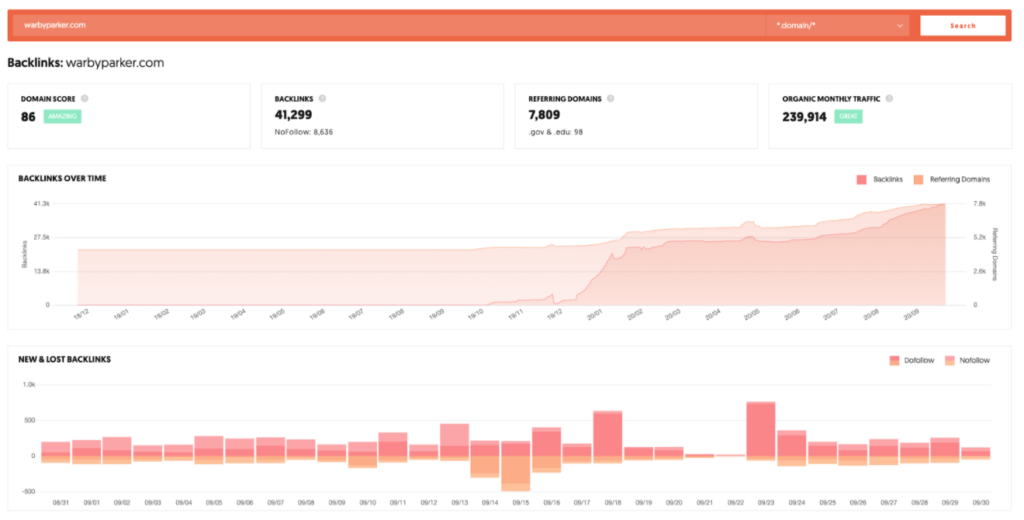The width and height of the screenshot is (1024, 520).
Task: Click the 09/23 bar in New & Lost chart
Action: (x=761, y=431)
